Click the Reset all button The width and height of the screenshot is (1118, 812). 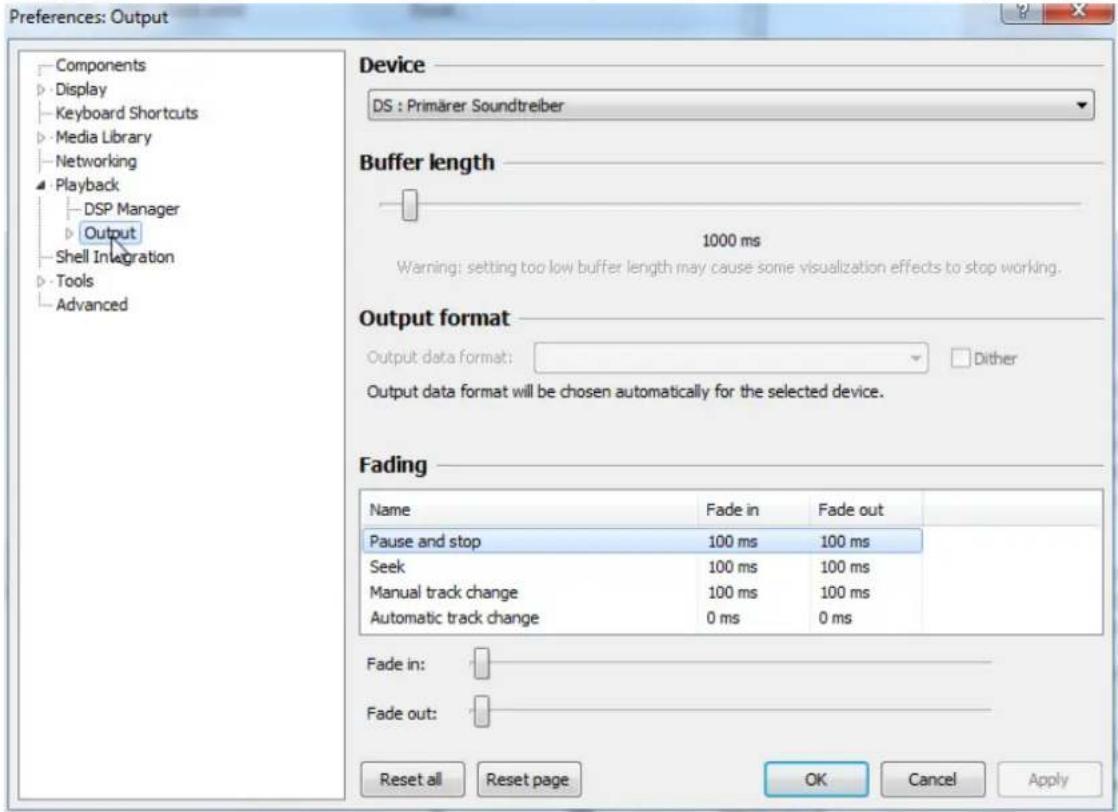pos(412,779)
